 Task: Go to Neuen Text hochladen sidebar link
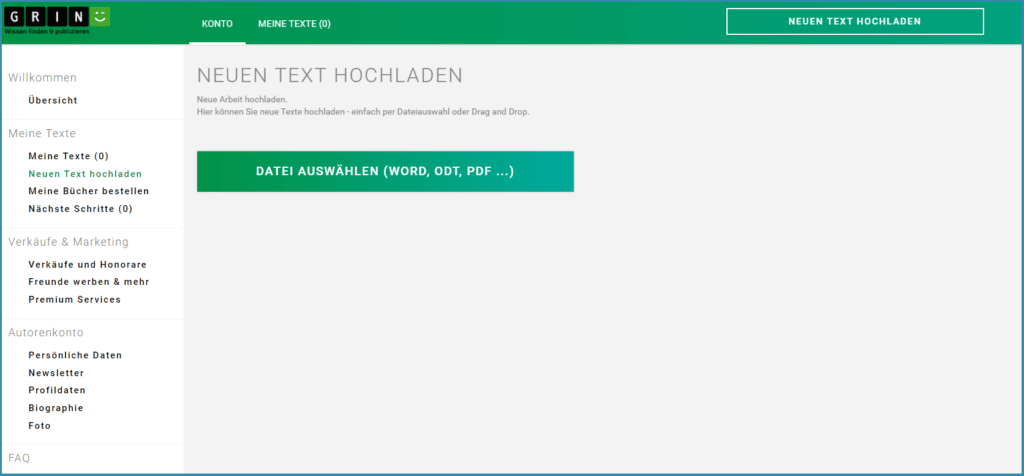coord(85,174)
